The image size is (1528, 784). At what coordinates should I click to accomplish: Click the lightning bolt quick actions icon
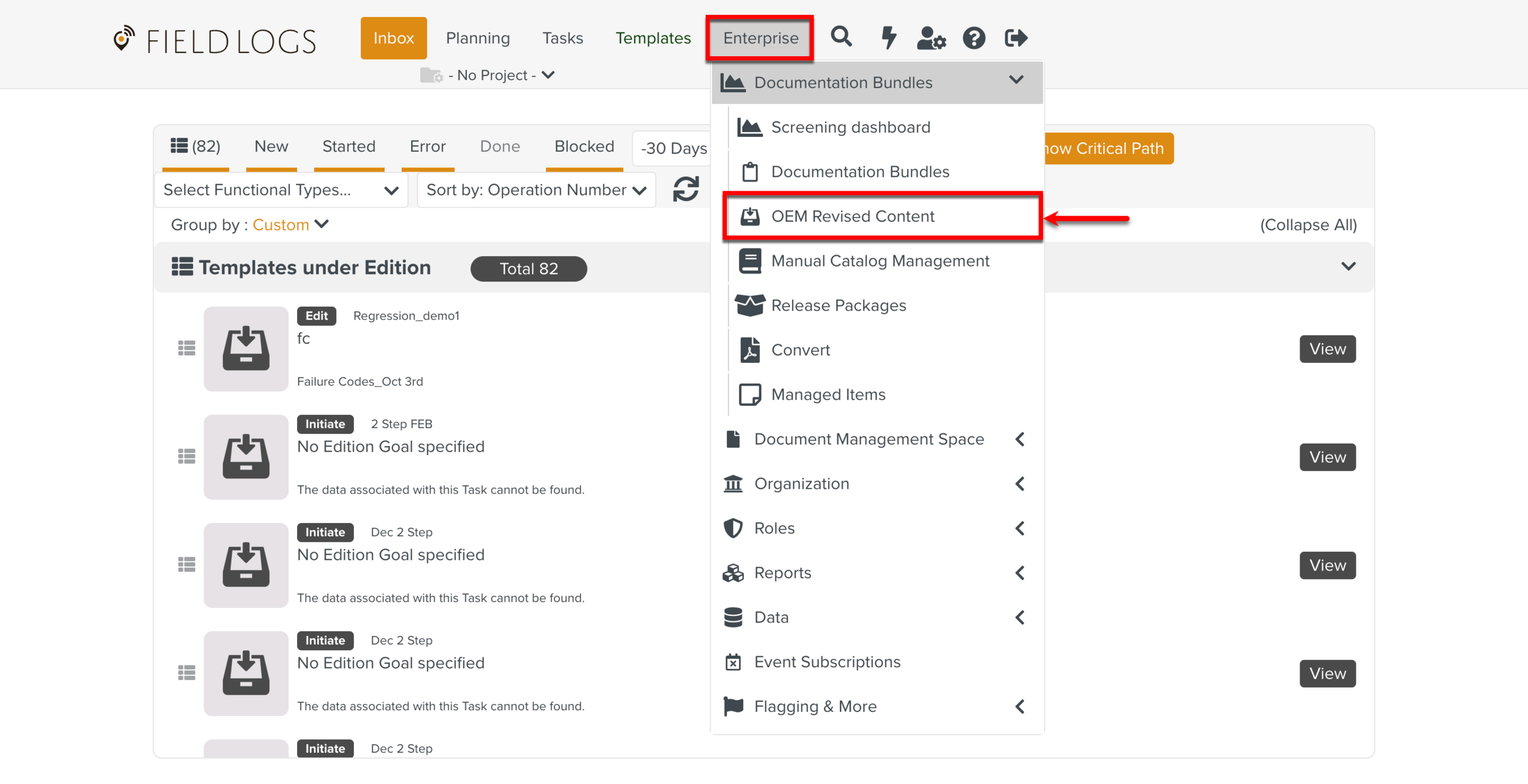click(888, 37)
